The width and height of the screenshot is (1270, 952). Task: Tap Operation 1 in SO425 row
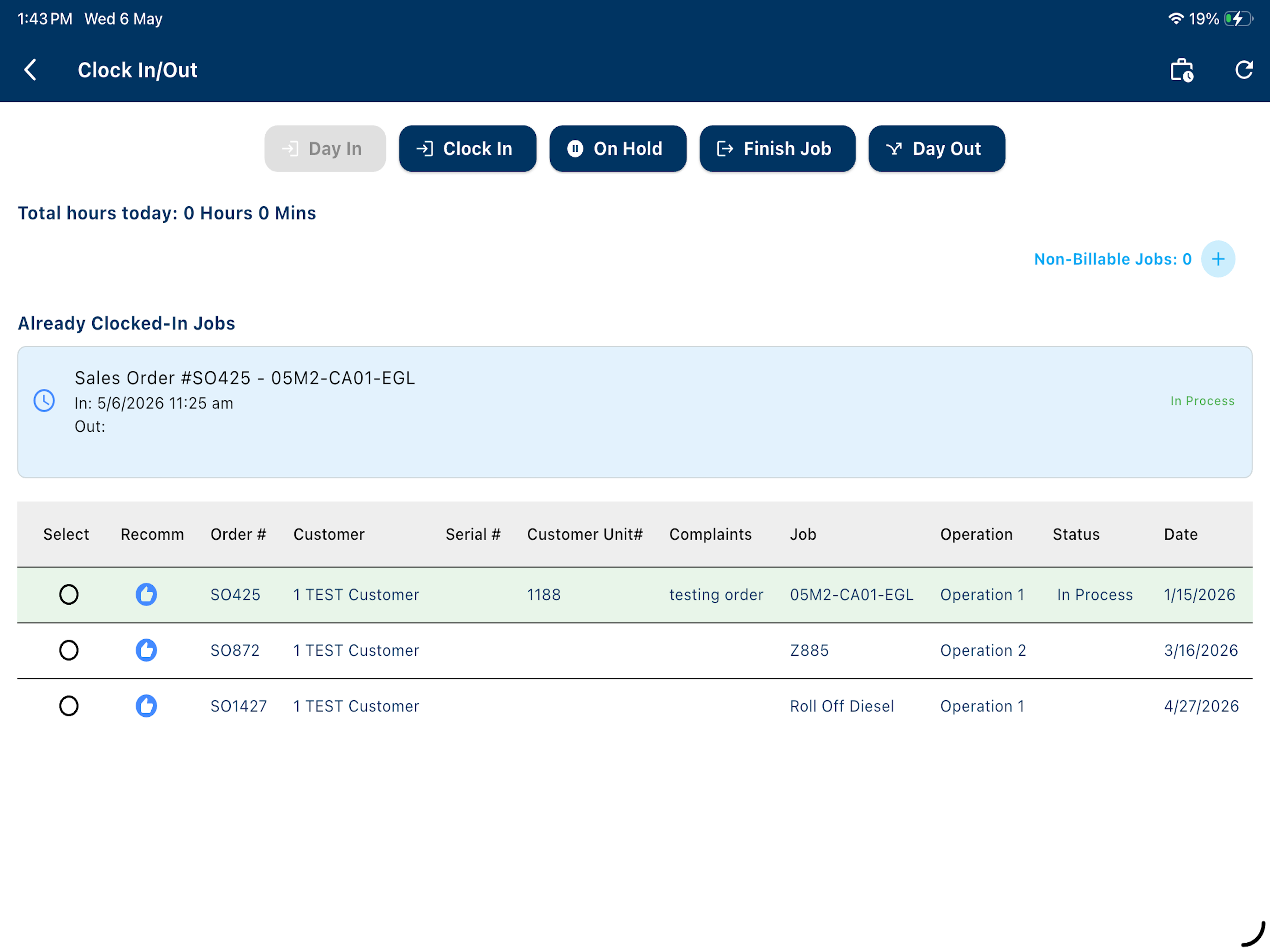[982, 595]
